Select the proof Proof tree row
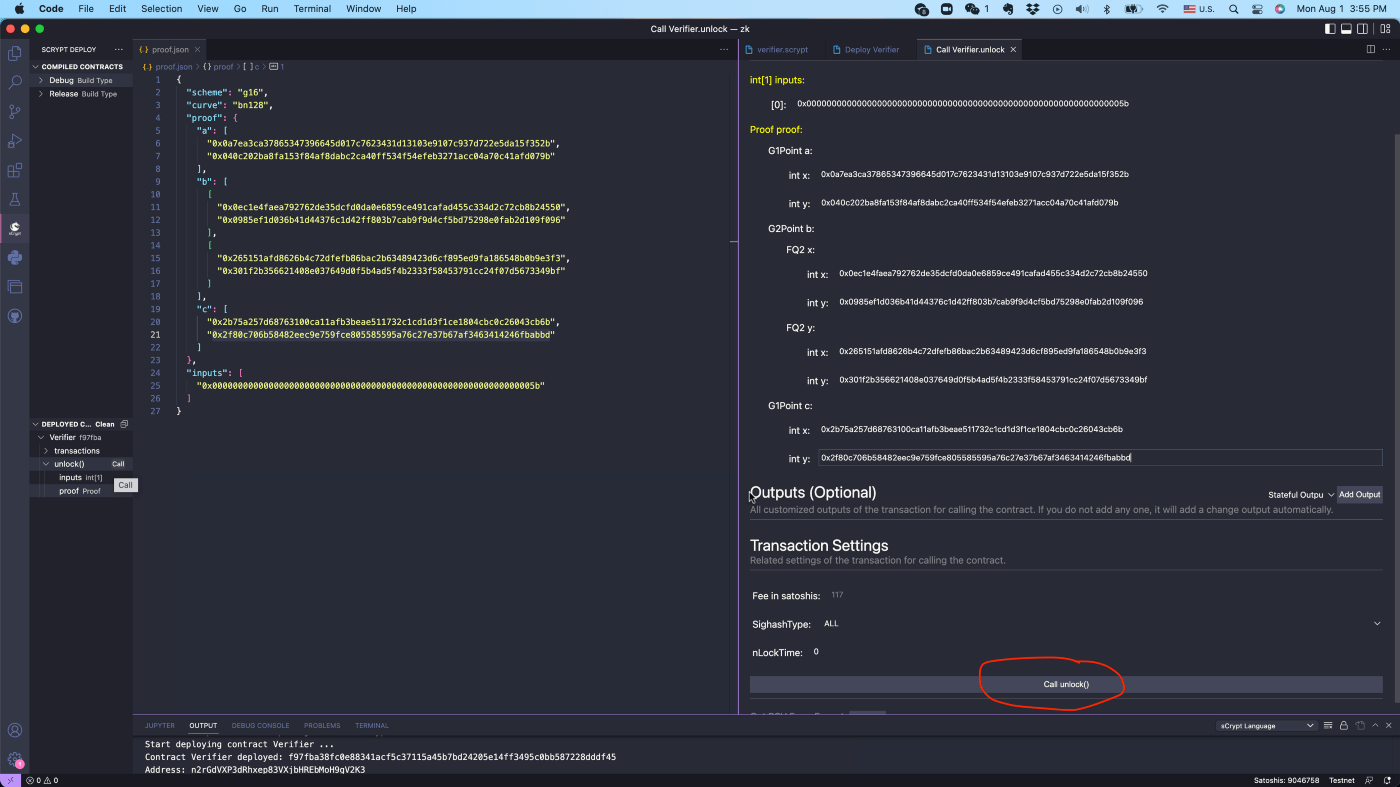1400x787 pixels. (x=80, y=491)
